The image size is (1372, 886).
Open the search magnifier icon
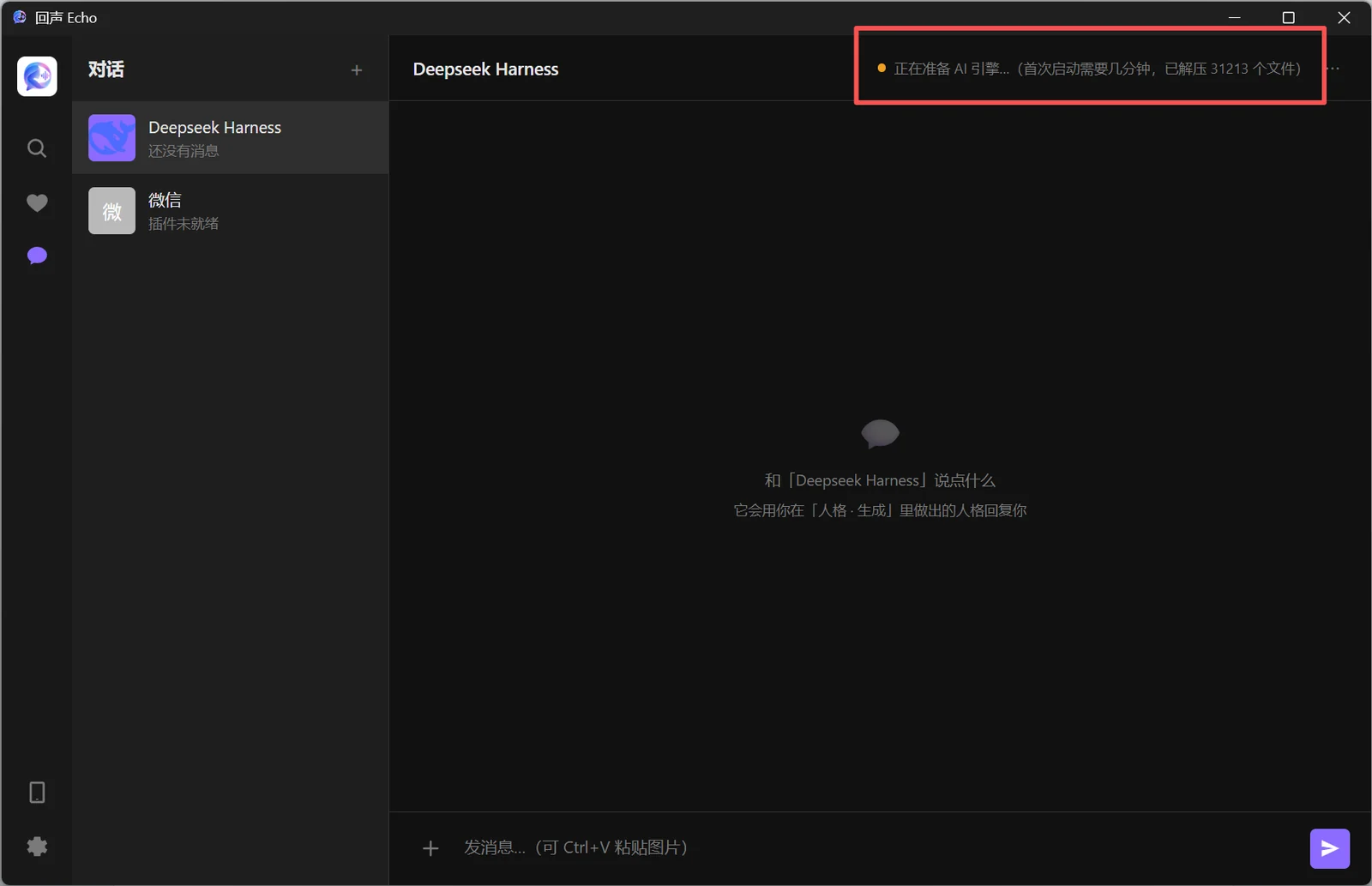point(37,148)
